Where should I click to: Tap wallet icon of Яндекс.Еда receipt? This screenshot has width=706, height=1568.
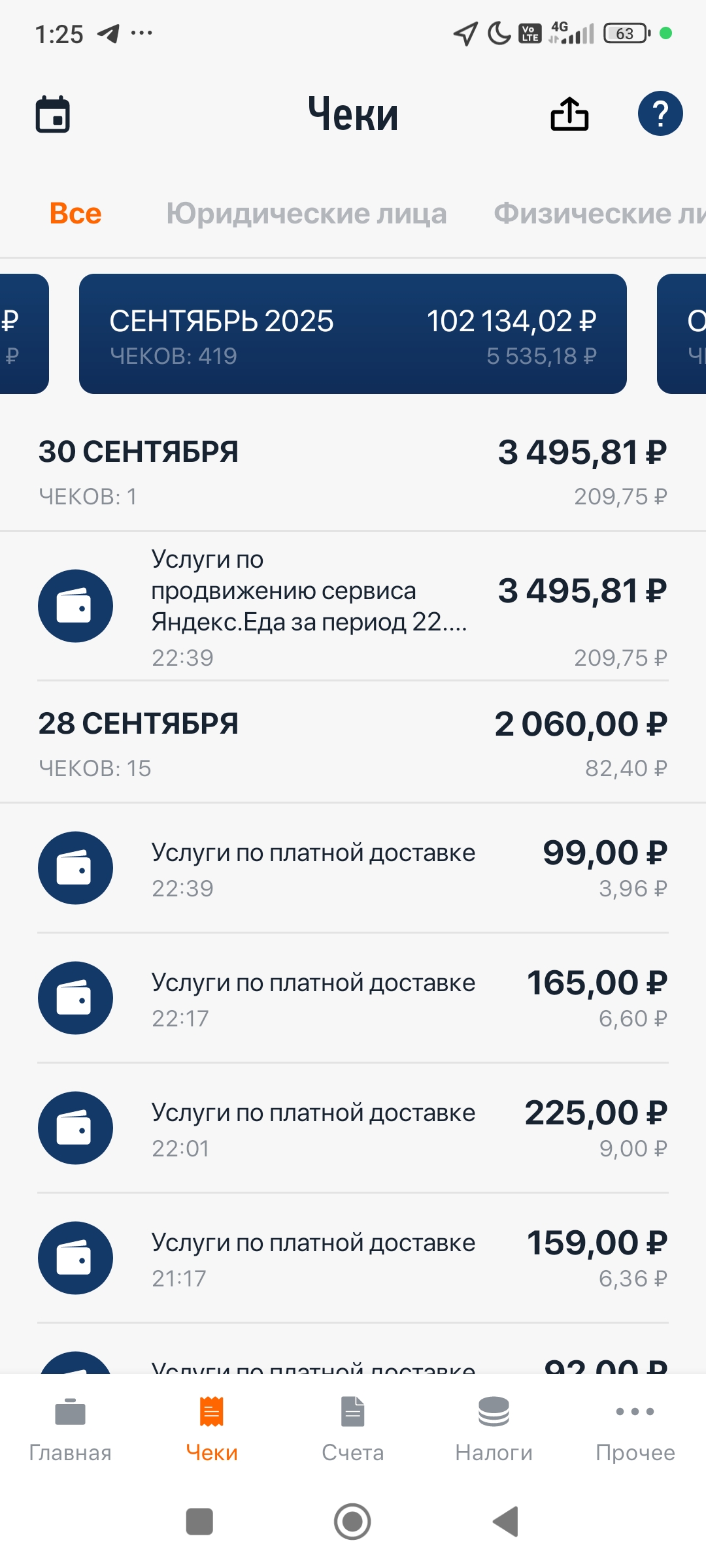tap(75, 606)
